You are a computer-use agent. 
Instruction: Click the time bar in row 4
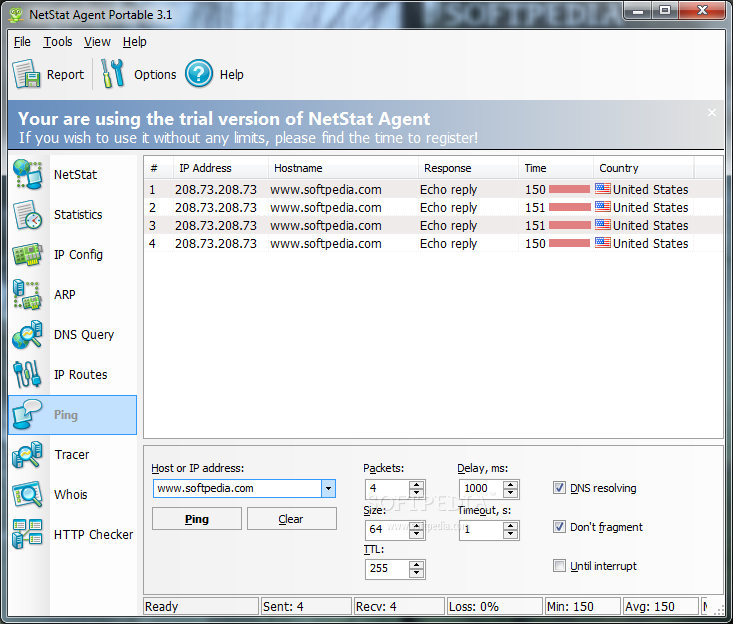tap(569, 243)
